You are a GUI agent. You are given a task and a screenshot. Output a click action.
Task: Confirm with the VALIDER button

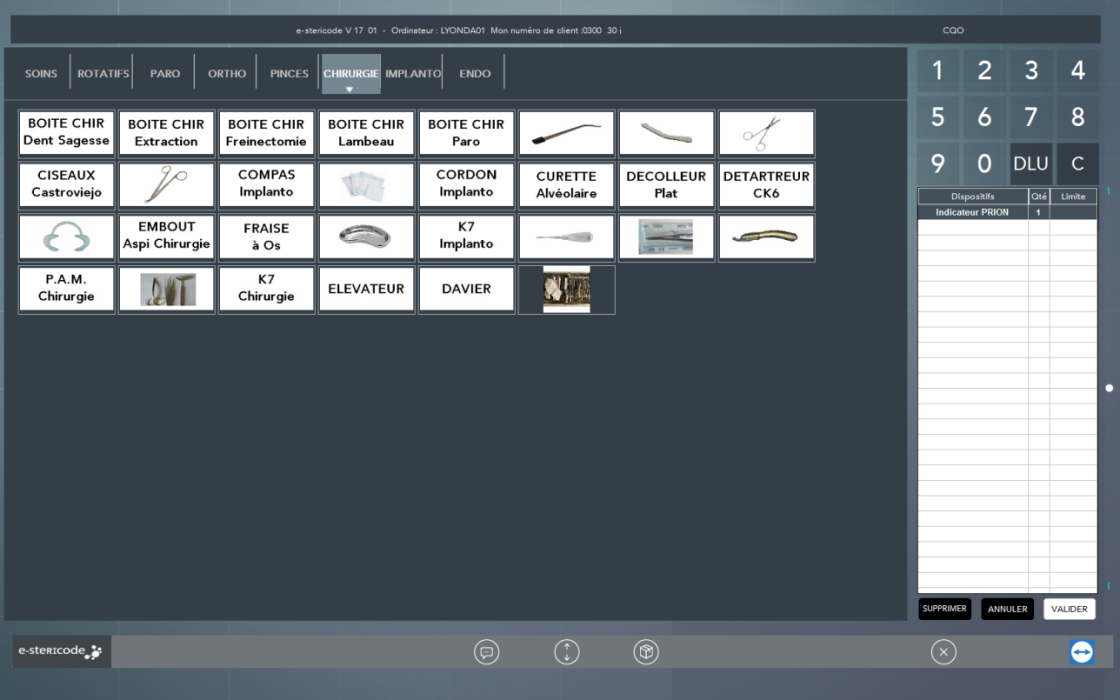pyautogui.click(x=1069, y=609)
